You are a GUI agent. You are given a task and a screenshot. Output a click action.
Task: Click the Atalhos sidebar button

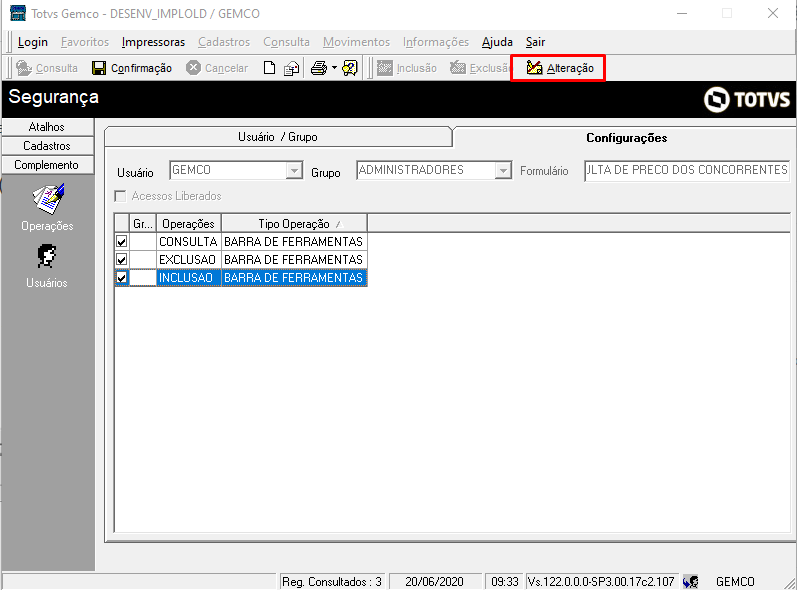47,127
